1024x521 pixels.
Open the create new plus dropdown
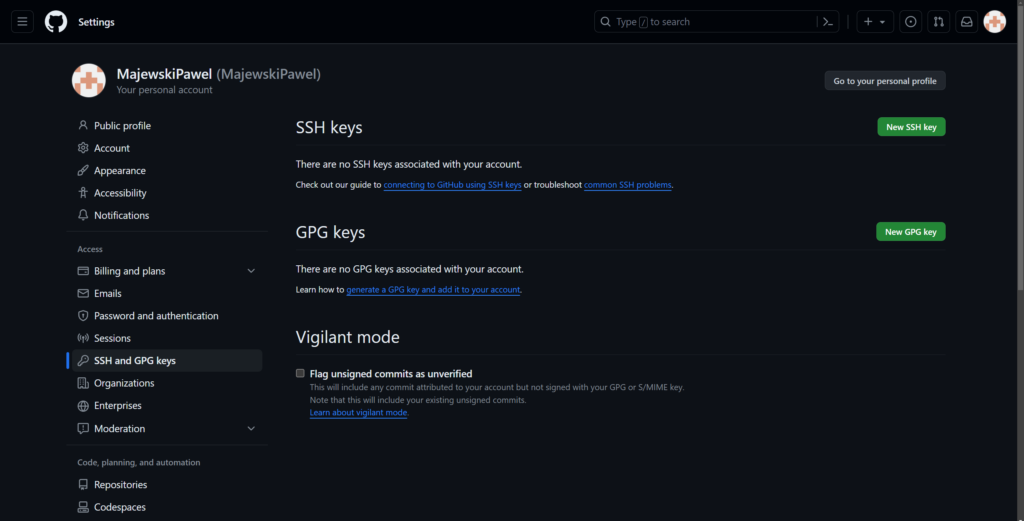coord(875,22)
